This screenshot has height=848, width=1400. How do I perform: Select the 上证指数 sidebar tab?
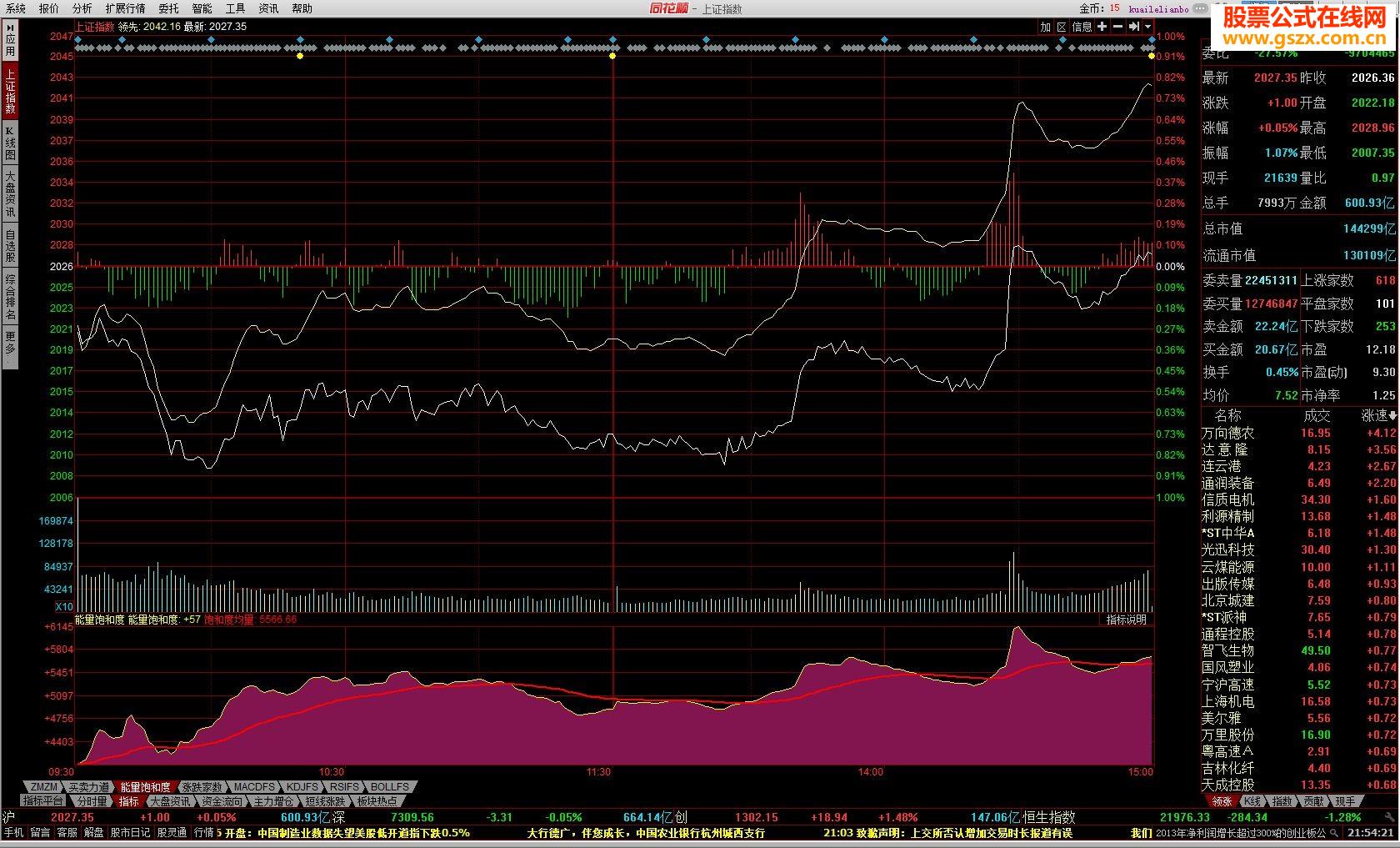pos(10,92)
